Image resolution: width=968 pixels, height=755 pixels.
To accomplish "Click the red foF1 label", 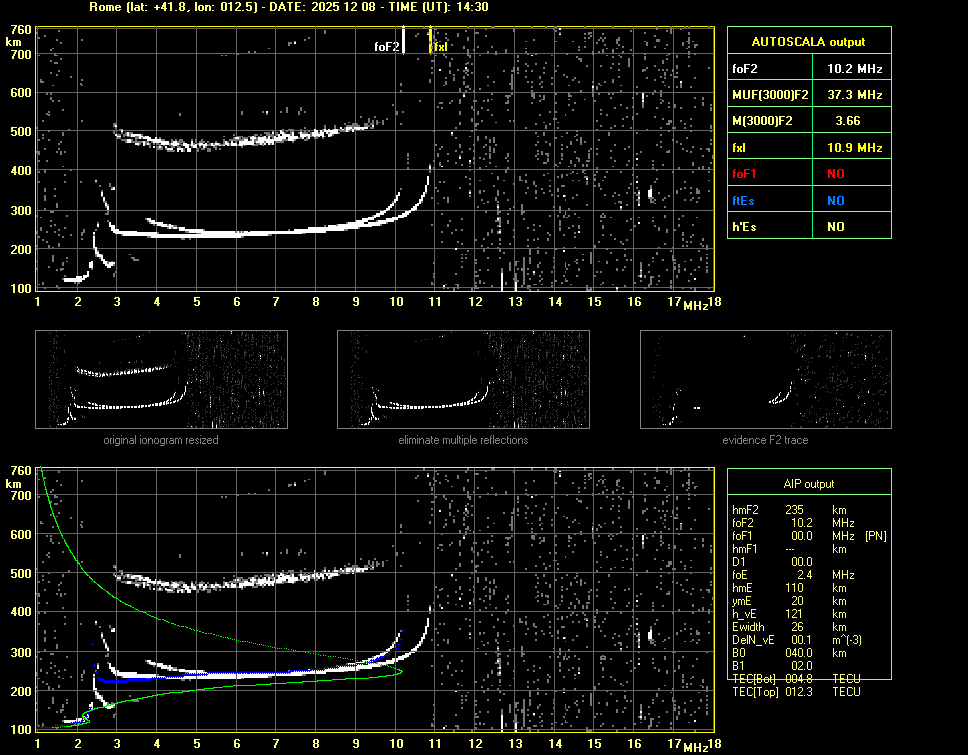I will pyautogui.click(x=746, y=174).
